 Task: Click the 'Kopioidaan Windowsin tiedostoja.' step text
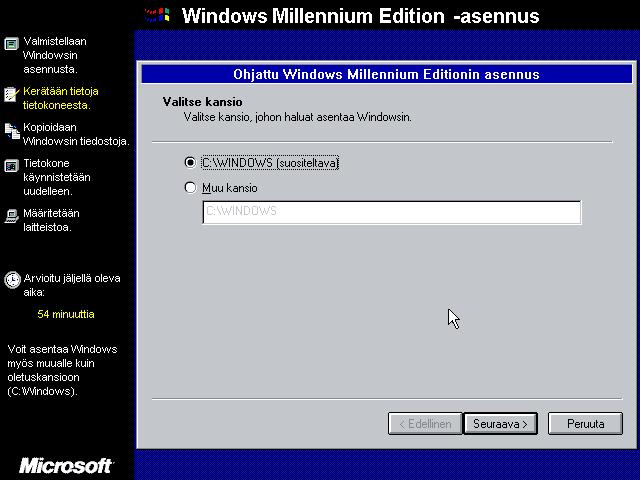[x=76, y=134]
